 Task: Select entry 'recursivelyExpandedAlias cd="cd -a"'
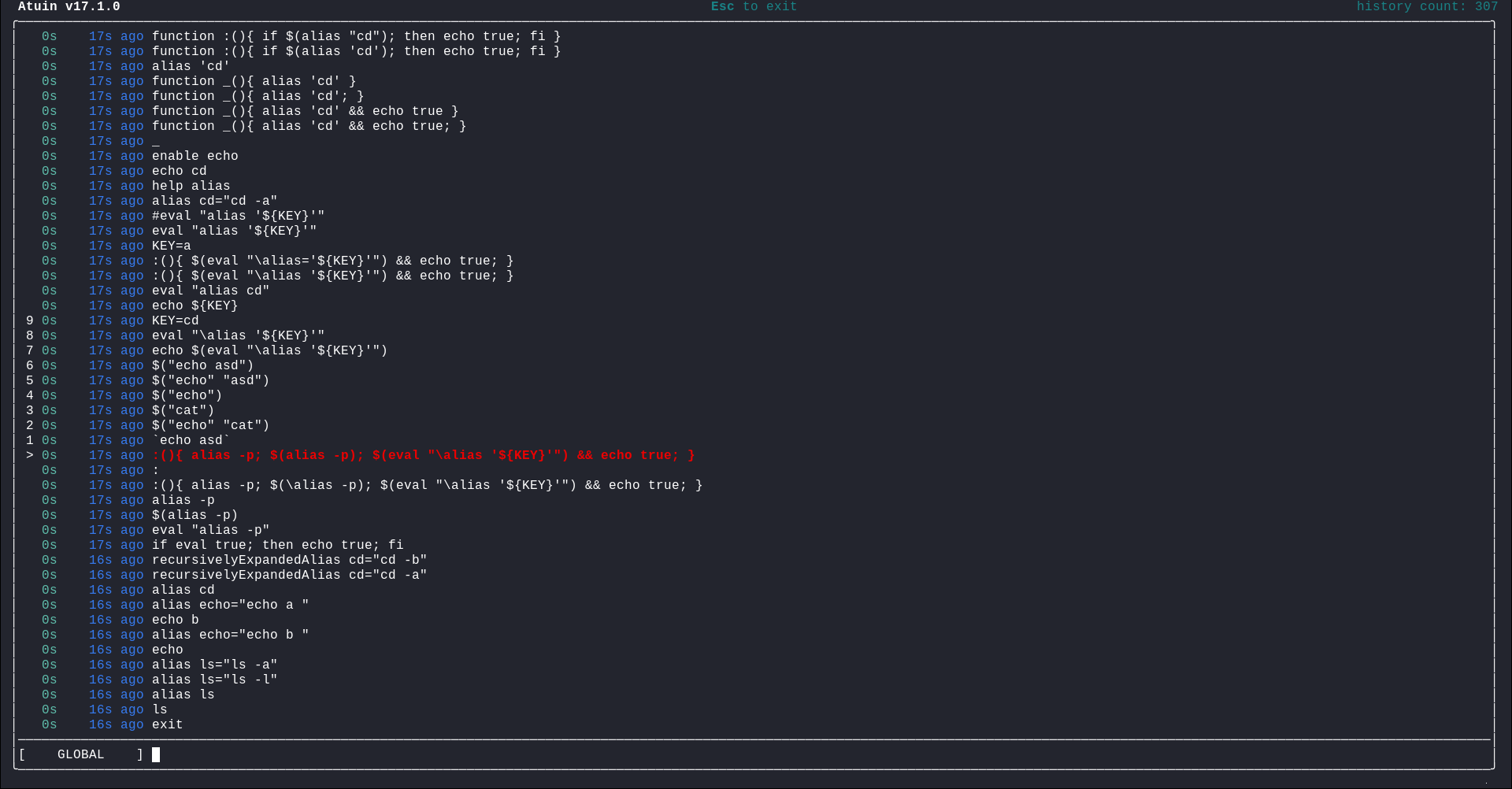(x=290, y=575)
